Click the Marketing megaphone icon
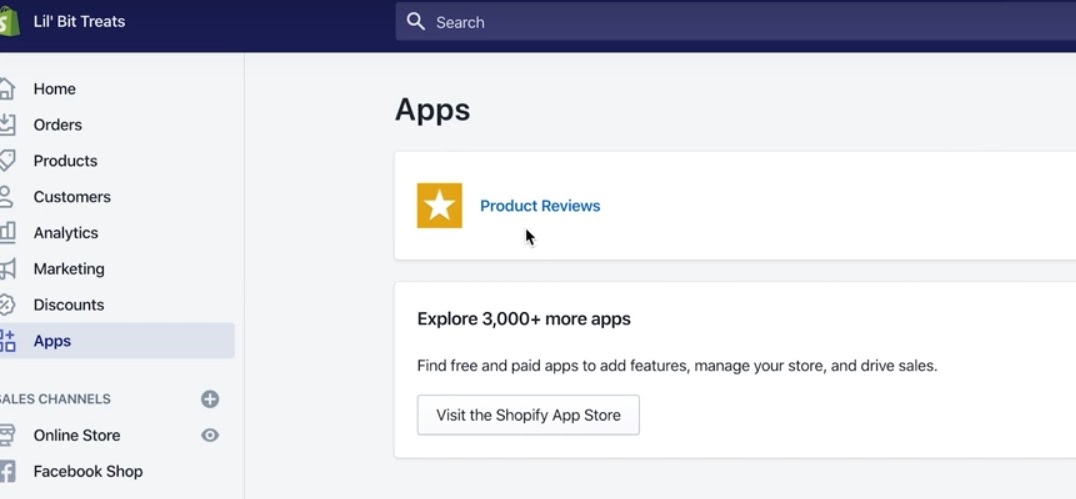The height and width of the screenshot is (499, 1076). 6,269
